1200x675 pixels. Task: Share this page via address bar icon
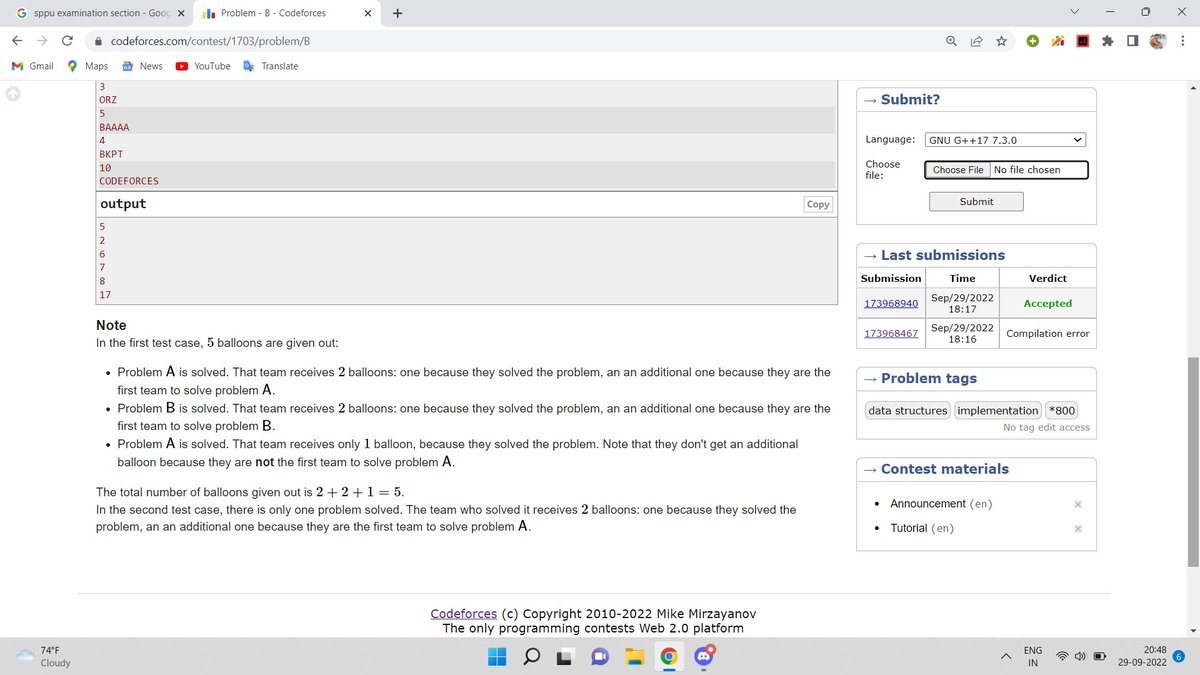point(976,42)
